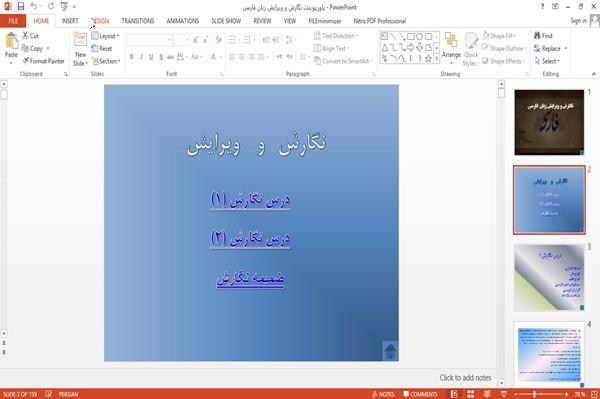600x399 pixels.
Task: Open the Align Text dropdown
Action: tap(331, 48)
